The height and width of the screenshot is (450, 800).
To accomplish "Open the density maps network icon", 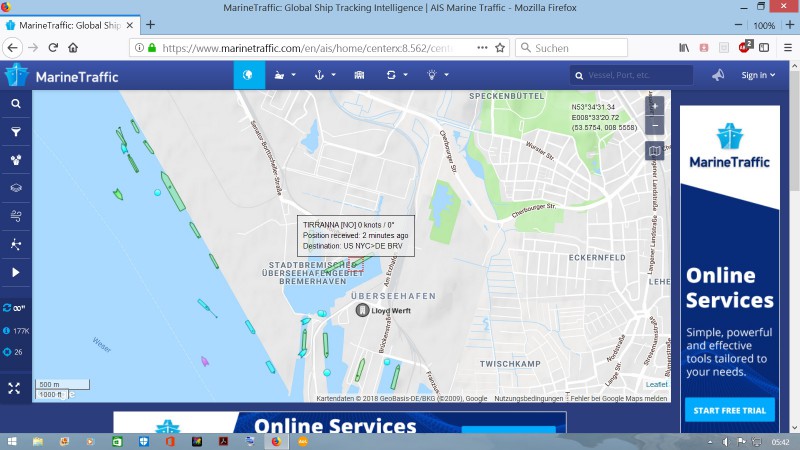I will click(16, 244).
